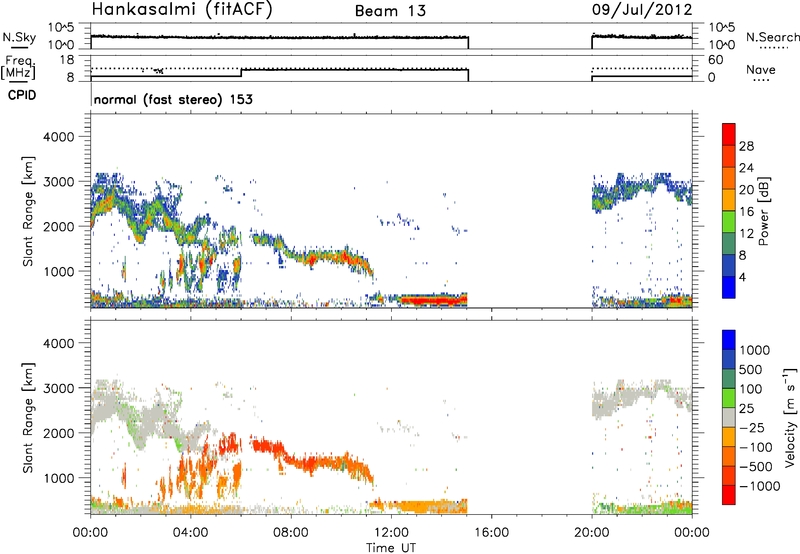Image resolution: width=800 pixels, height=554 pixels.
Task: Click the positive "100" velocity colorbar value
Action: pos(751,389)
